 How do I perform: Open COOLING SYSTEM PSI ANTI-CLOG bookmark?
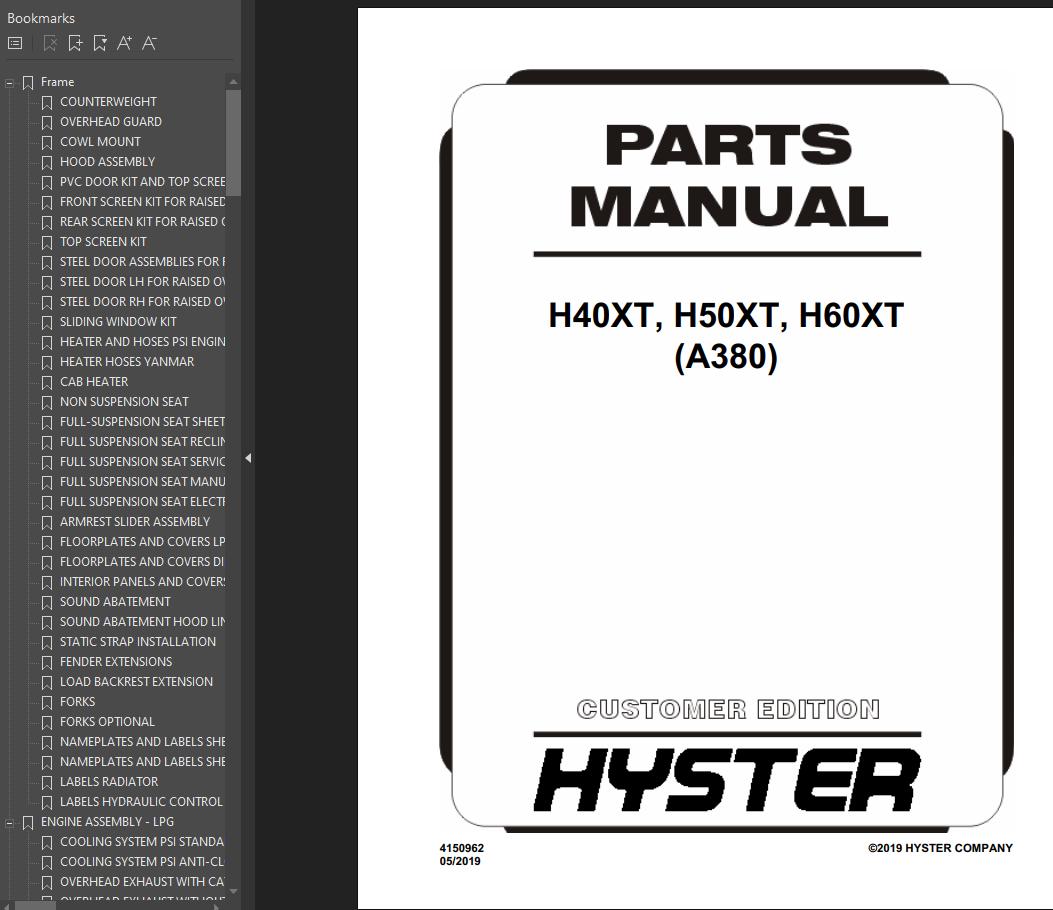tap(142, 862)
